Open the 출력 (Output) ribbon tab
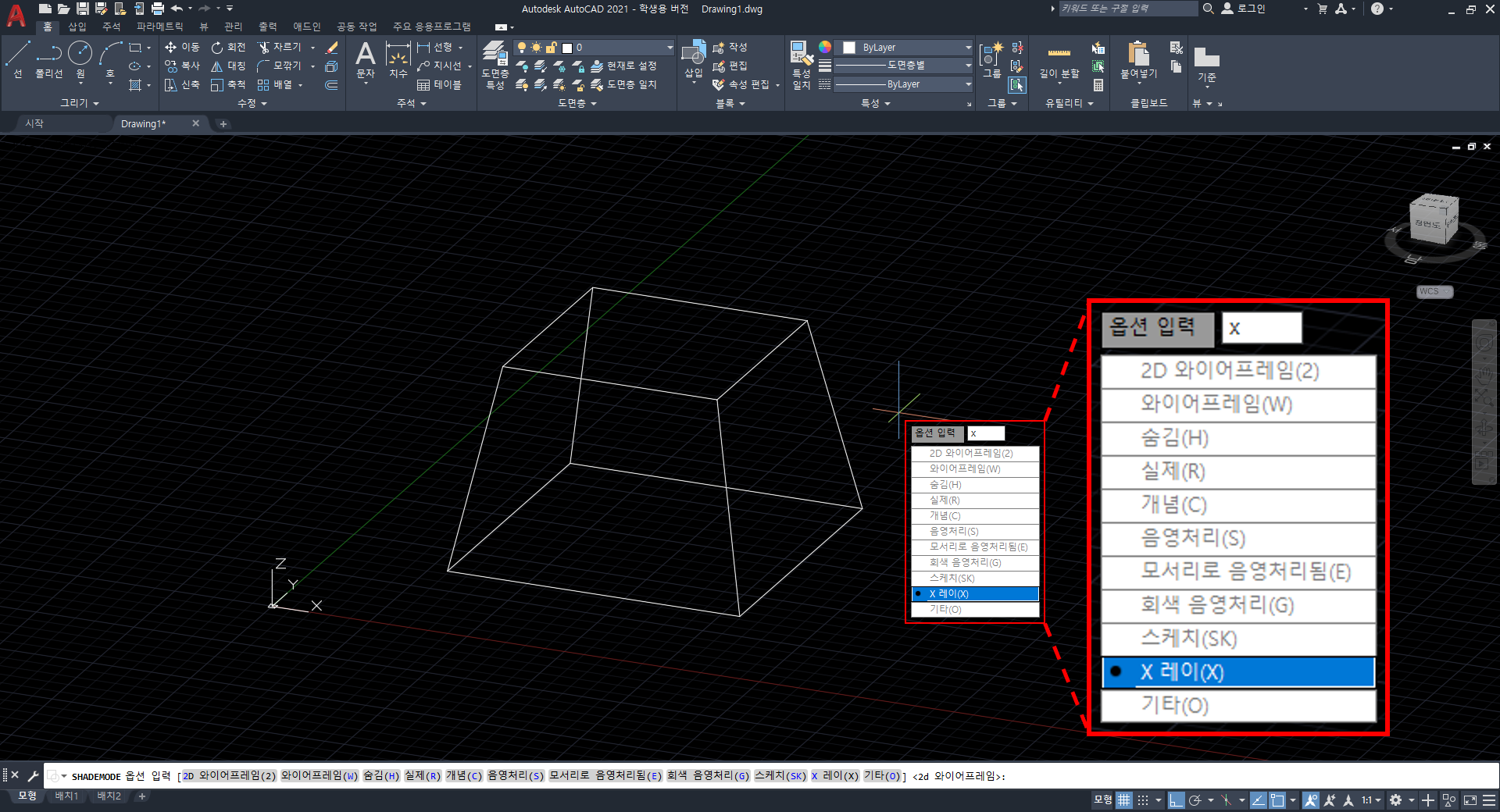Viewport: 1500px width, 812px height. [268, 27]
